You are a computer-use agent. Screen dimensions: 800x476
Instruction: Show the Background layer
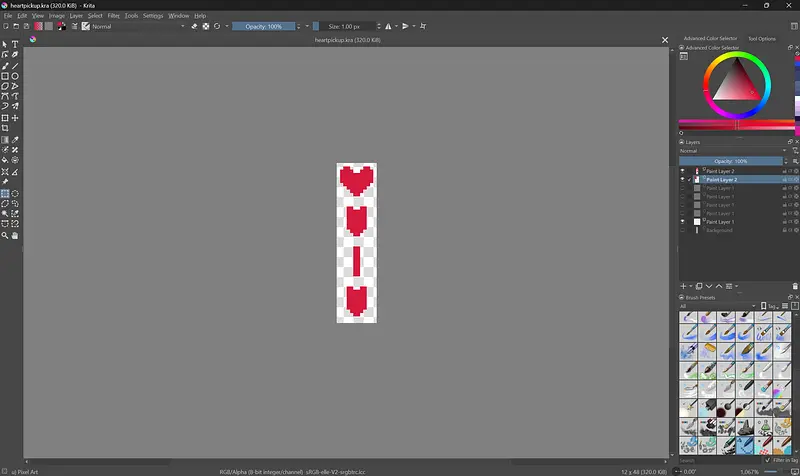click(x=683, y=230)
